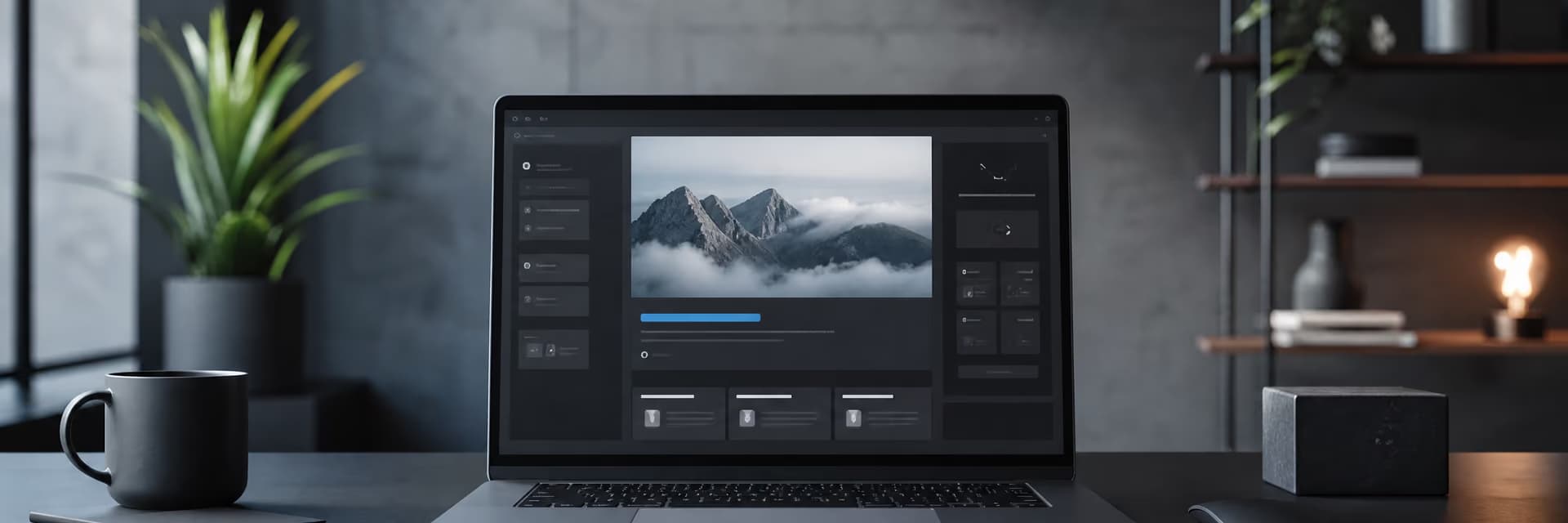Screen dimensions: 1568x523
Task: Click the wide button below the right panel grid
Action: click(998, 372)
